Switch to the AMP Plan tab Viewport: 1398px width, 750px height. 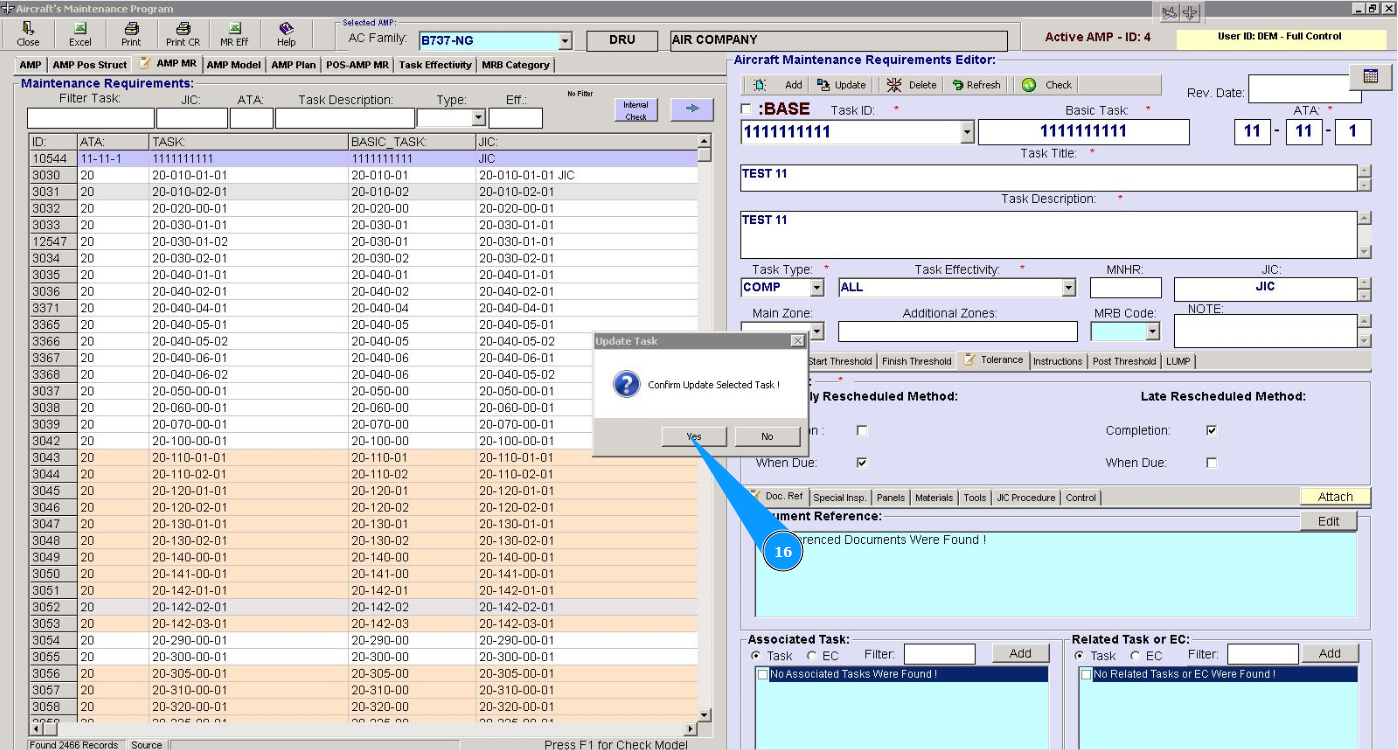[293, 65]
